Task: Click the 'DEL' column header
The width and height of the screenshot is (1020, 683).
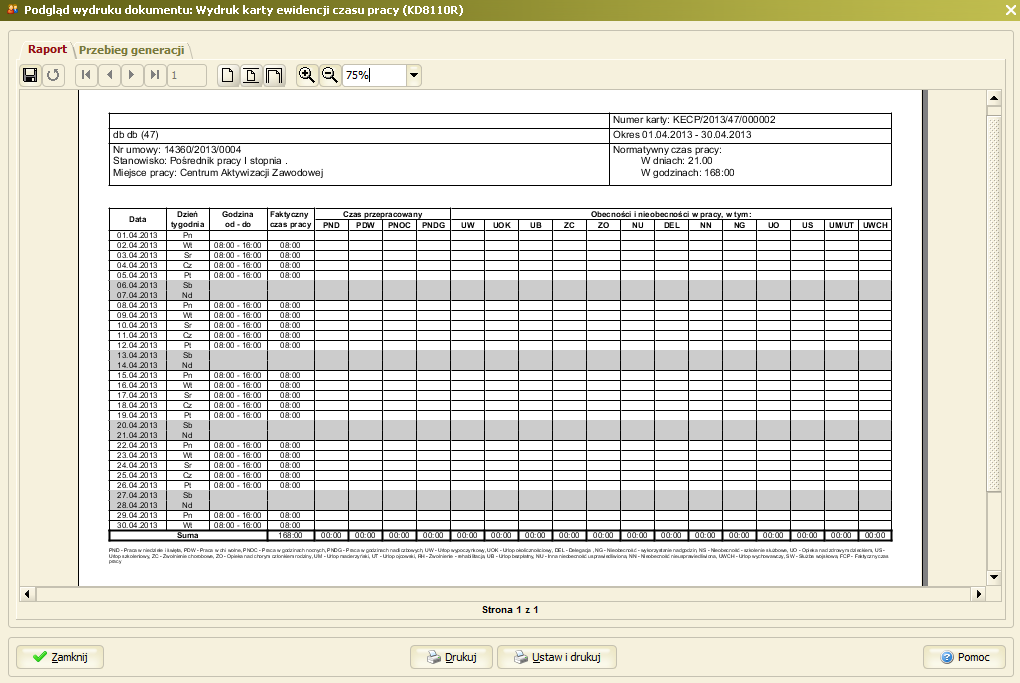Action: 671,225
